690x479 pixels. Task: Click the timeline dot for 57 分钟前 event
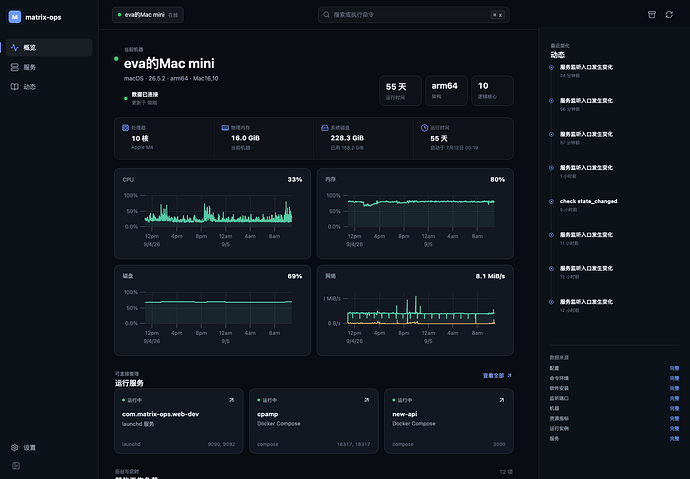[x=551, y=134]
